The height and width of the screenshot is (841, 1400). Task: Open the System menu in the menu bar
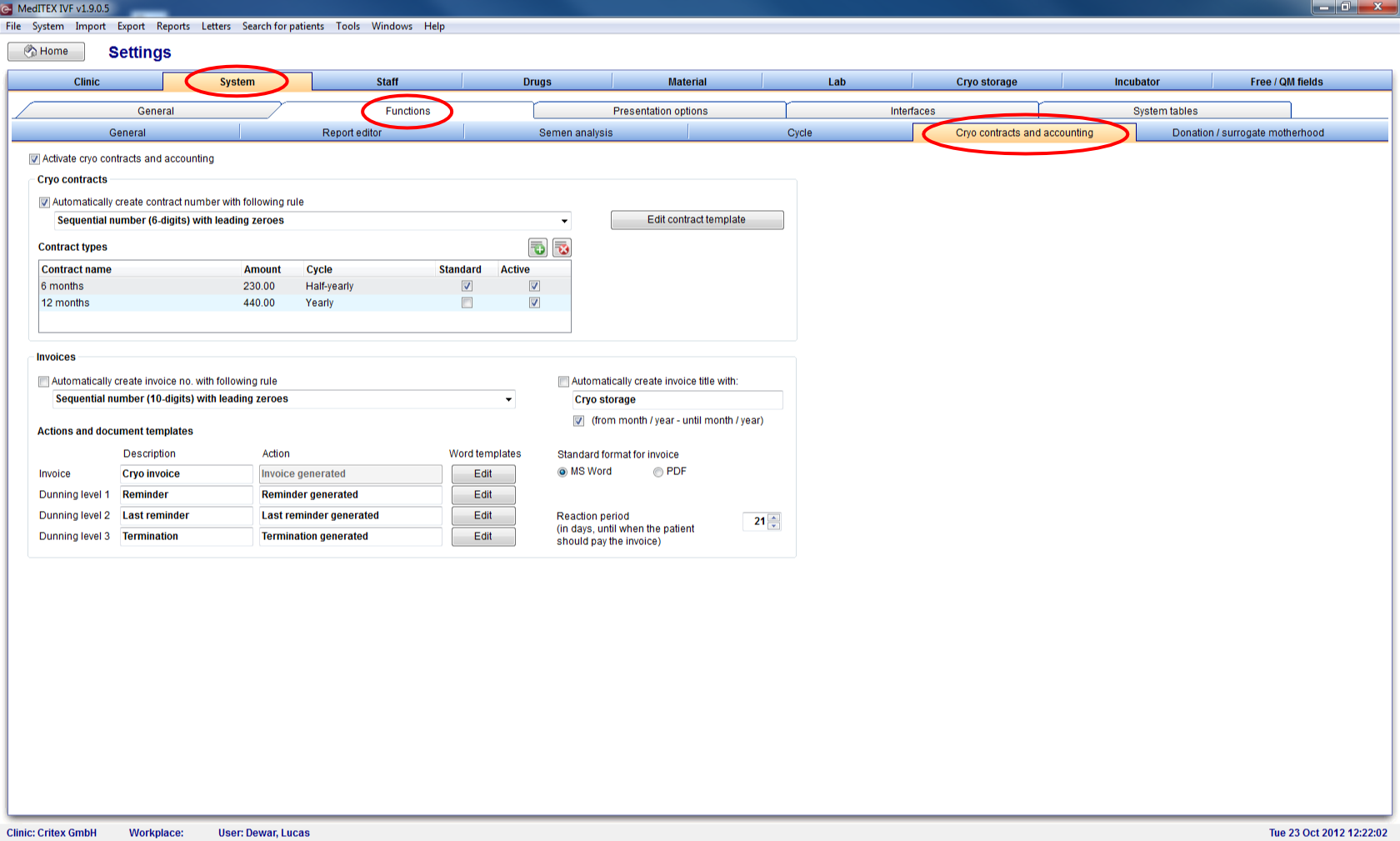point(48,27)
